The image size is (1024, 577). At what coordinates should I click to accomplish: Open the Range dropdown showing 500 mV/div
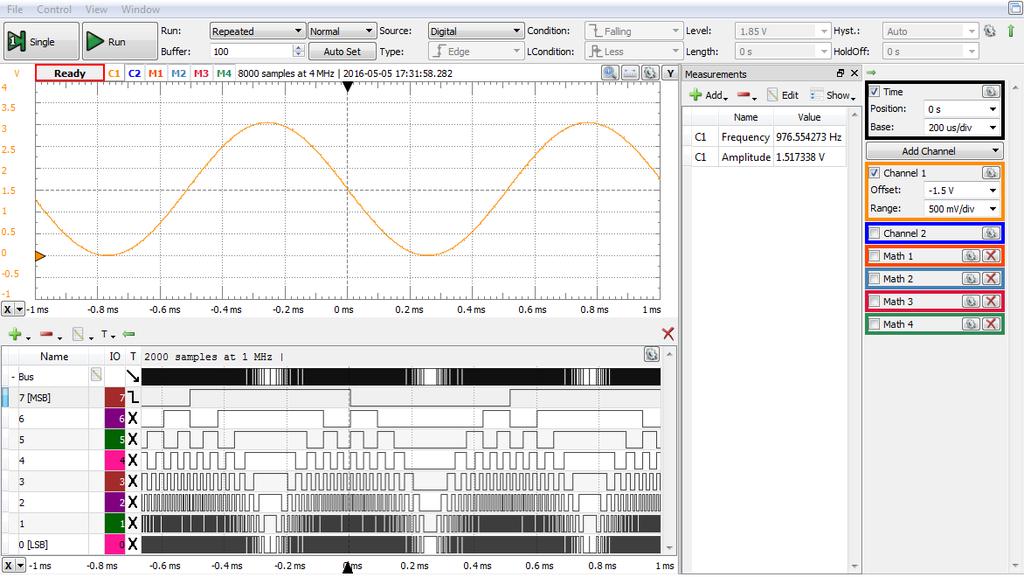[x=961, y=209]
